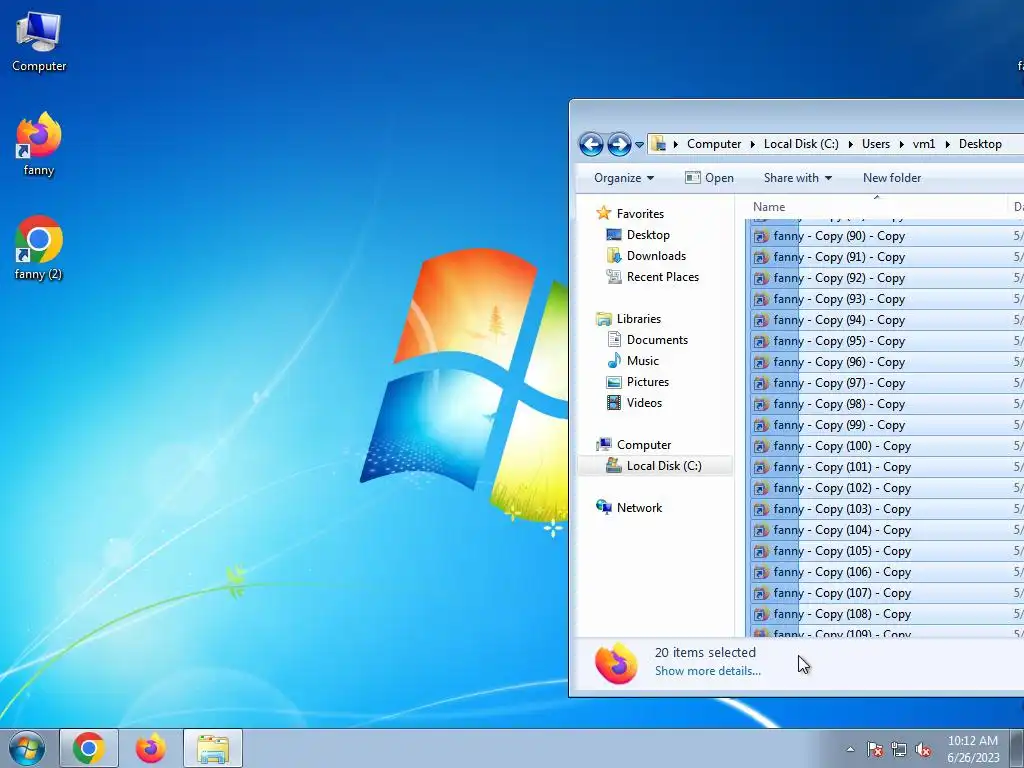1024x768 pixels.
Task: Select file fanny - Copy (99) - Copy
Action: click(887, 424)
